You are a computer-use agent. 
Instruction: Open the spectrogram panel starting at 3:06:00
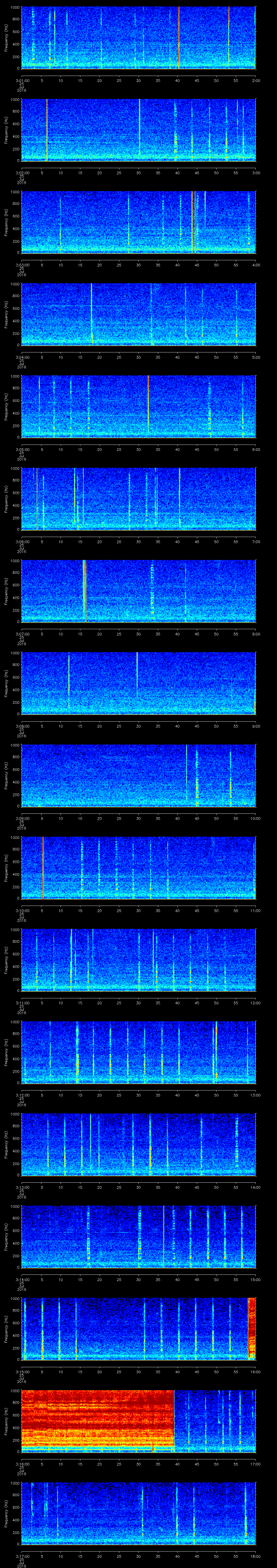pyautogui.click(x=138, y=499)
